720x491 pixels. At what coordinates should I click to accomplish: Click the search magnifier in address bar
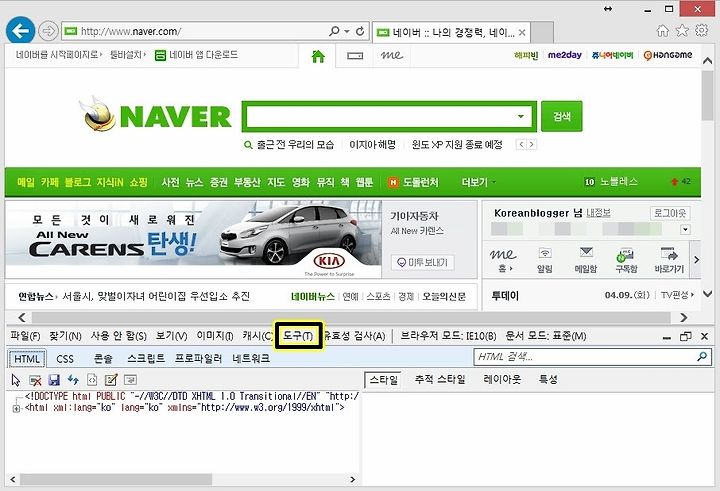point(334,31)
